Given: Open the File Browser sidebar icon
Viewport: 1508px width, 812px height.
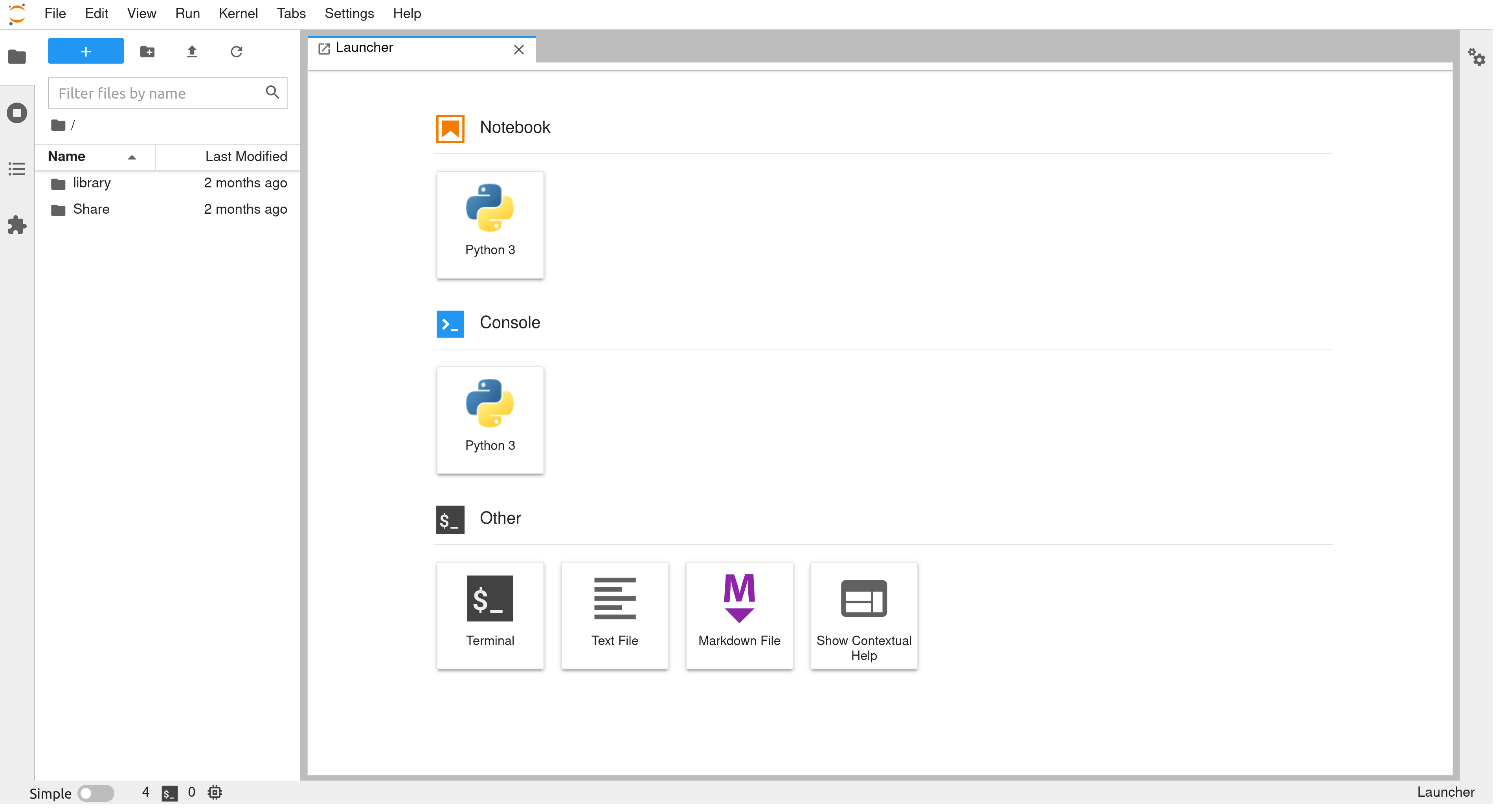Looking at the screenshot, I should [x=17, y=57].
